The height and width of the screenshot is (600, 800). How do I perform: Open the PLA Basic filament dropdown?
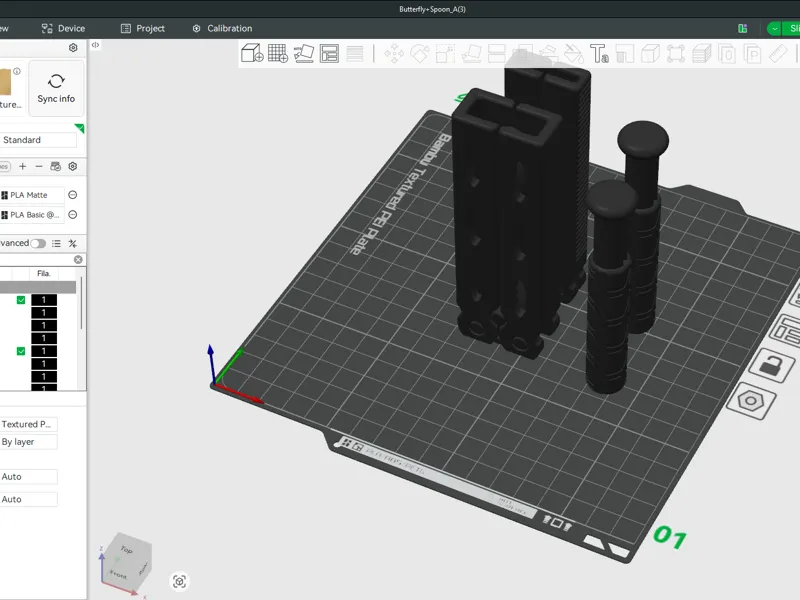pyautogui.click(x=32, y=215)
